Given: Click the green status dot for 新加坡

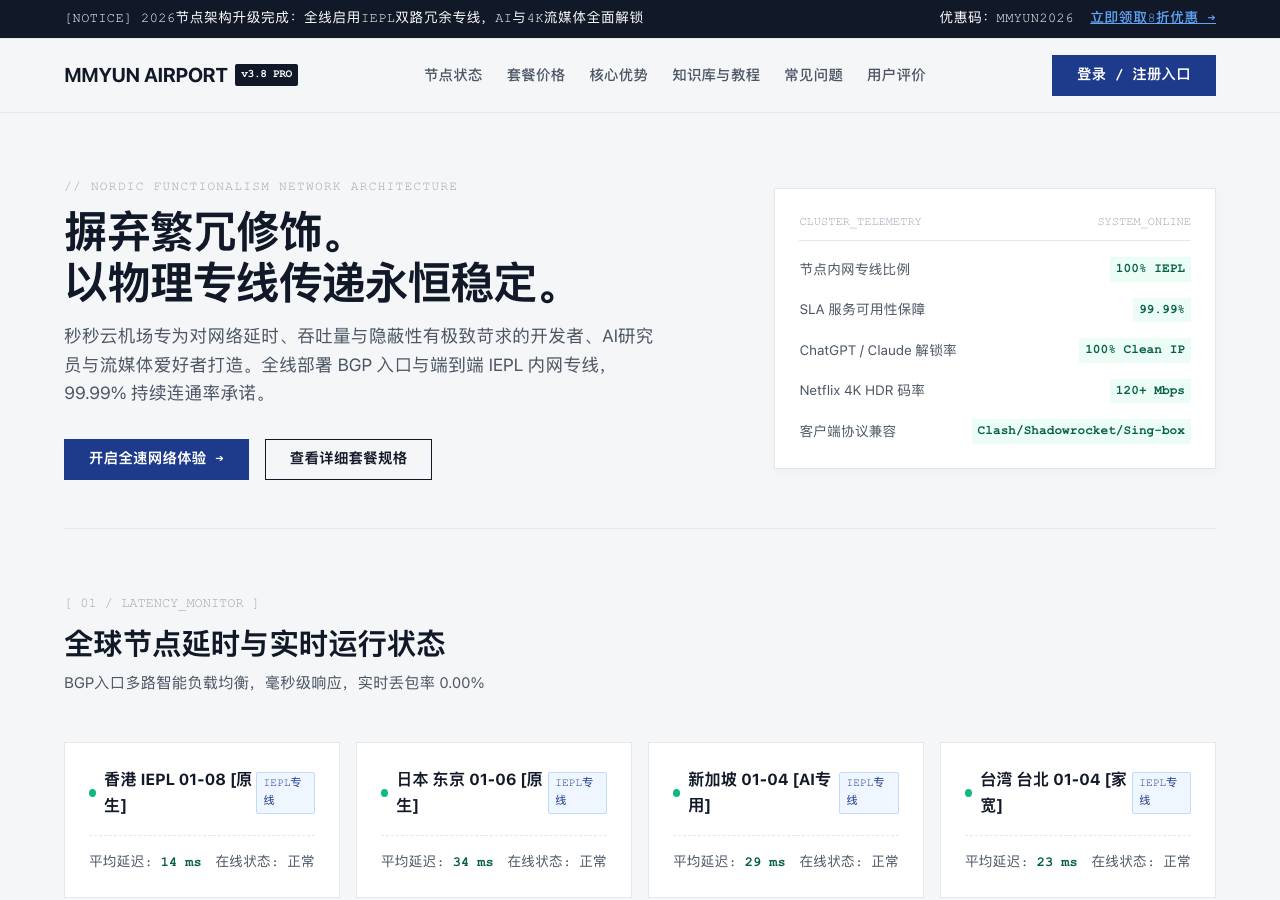Looking at the screenshot, I should pos(677,793).
